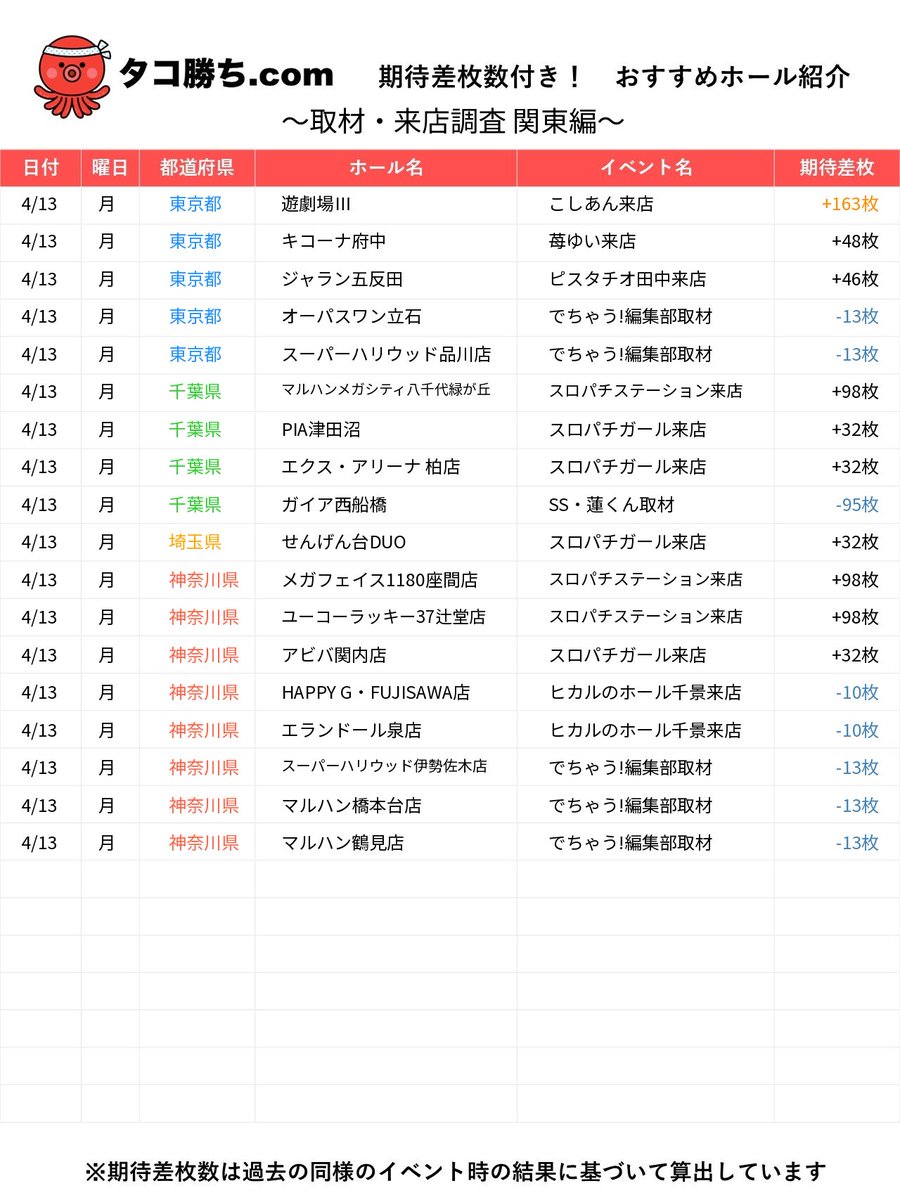Image resolution: width=900 pixels, height=1200 pixels.
Task: Click hall name アビバ関内店
Action: coord(334,655)
